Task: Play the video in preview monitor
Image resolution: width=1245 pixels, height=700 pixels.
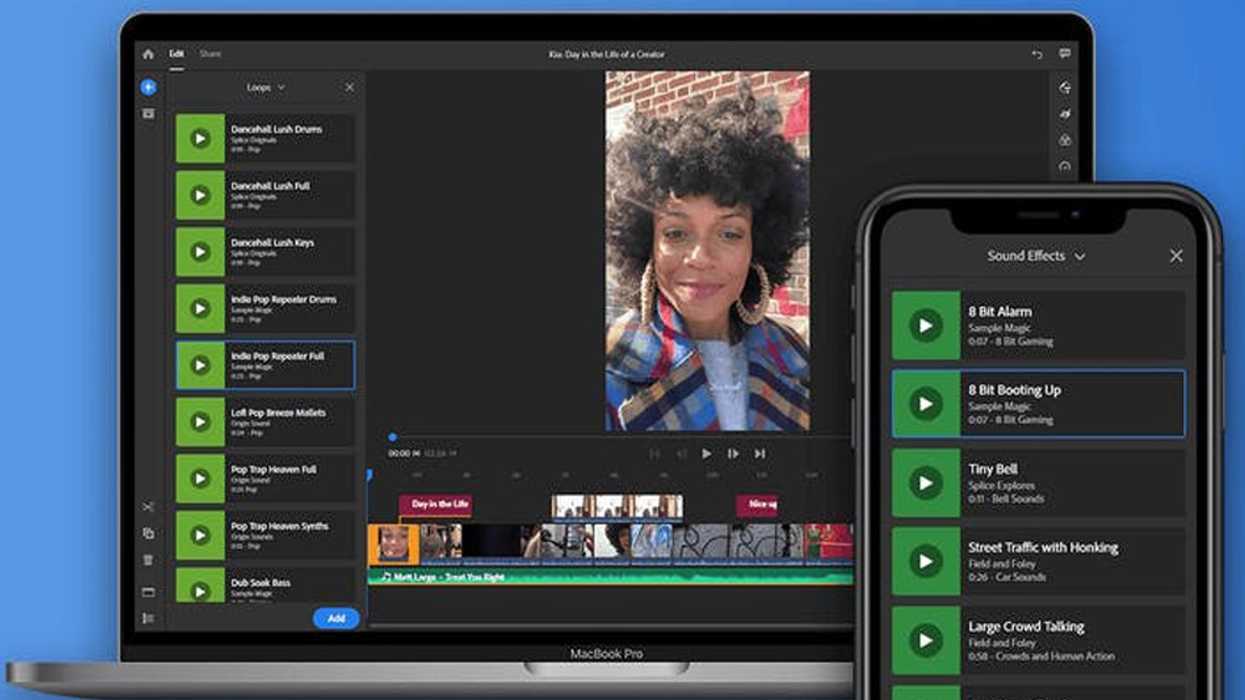Action: pos(706,454)
